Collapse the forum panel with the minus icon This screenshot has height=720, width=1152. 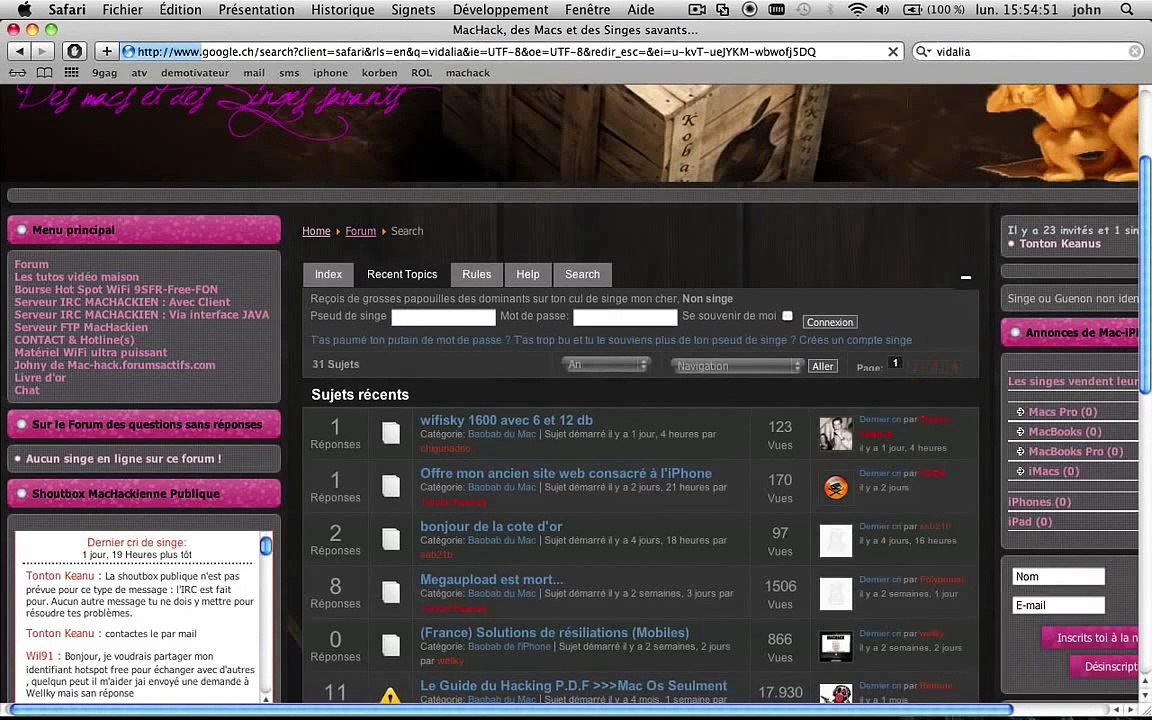(965, 277)
